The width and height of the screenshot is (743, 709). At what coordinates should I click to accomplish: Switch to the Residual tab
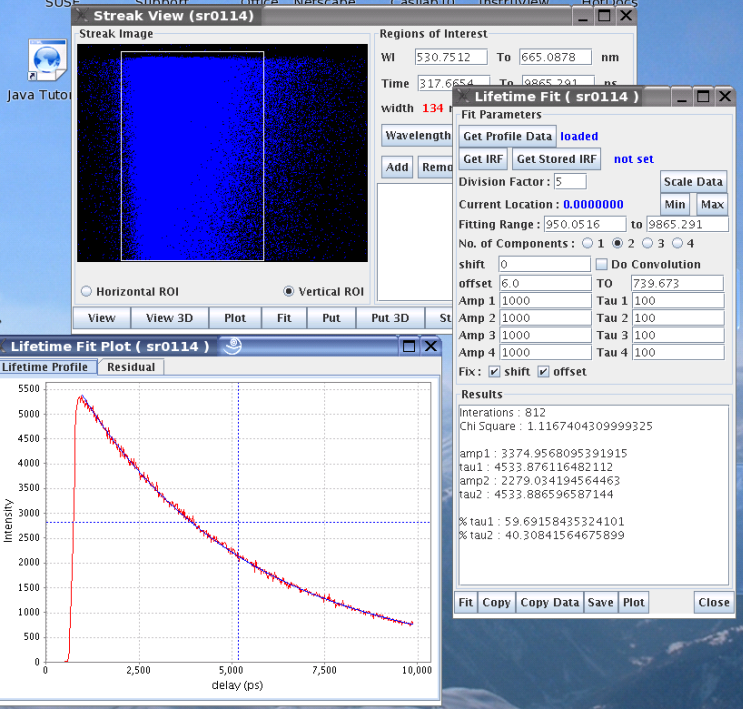point(131,367)
